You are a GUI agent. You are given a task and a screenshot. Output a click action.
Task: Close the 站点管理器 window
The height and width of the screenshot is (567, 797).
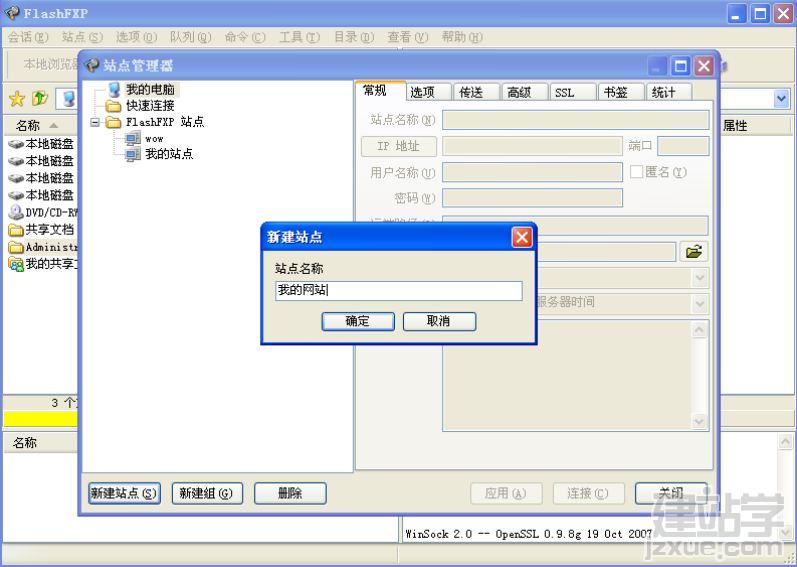(704, 66)
